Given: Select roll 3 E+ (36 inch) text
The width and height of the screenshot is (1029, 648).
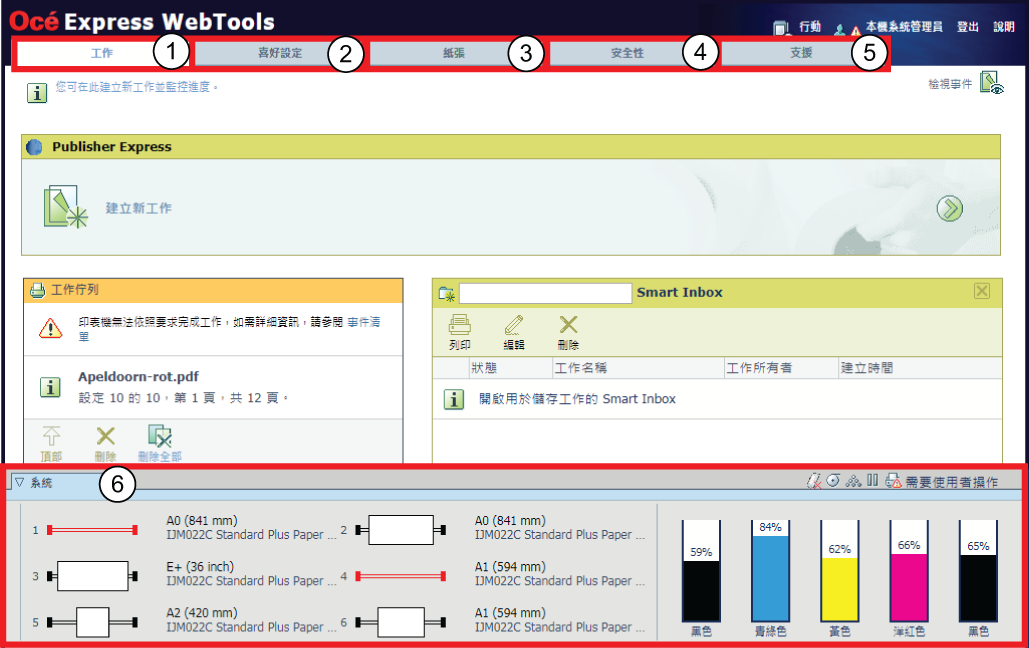Looking at the screenshot, I should (x=200, y=567).
